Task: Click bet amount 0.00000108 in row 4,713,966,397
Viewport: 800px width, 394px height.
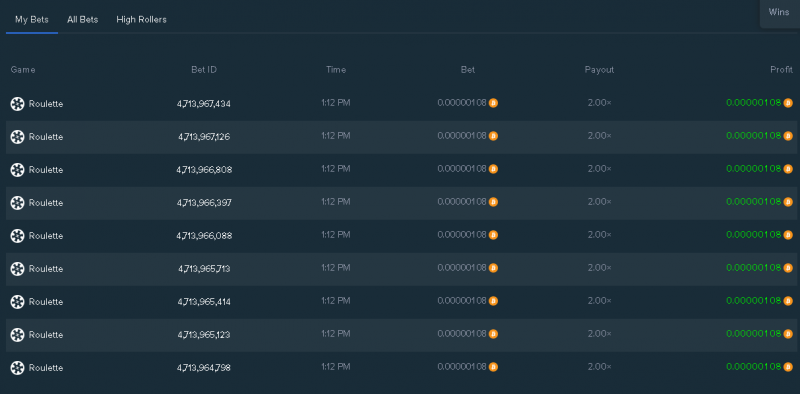Action: (x=462, y=202)
